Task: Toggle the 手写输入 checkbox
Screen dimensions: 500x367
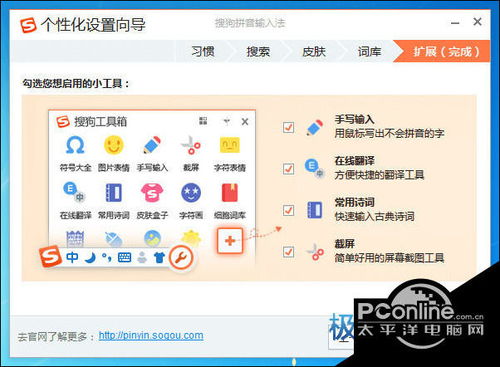Action: click(x=288, y=127)
